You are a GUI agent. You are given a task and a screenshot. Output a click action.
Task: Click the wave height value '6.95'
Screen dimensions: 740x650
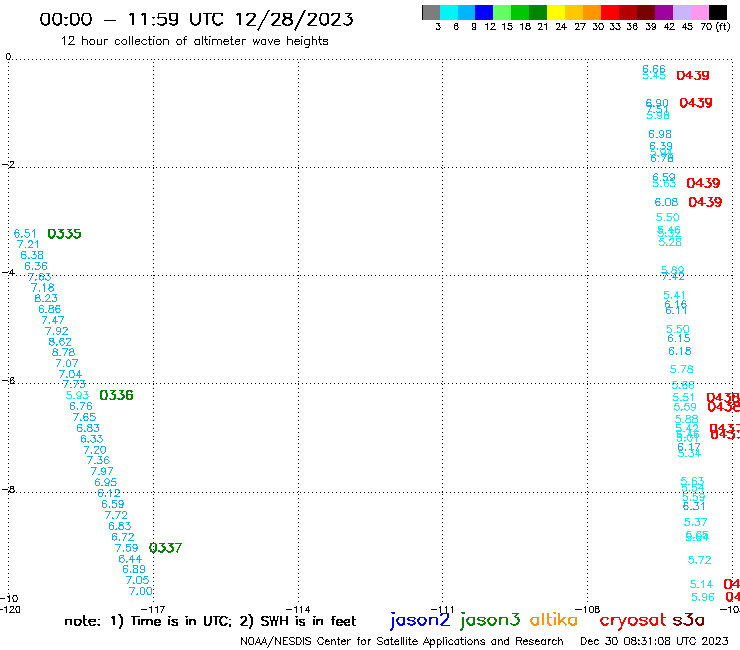(x=106, y=482)
